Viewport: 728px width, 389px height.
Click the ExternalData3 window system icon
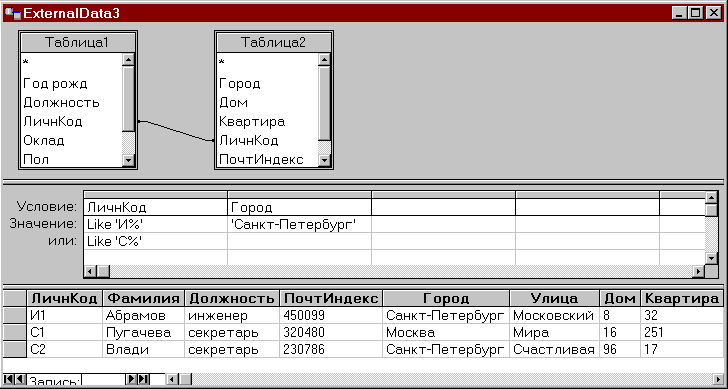tap(12, 13)
